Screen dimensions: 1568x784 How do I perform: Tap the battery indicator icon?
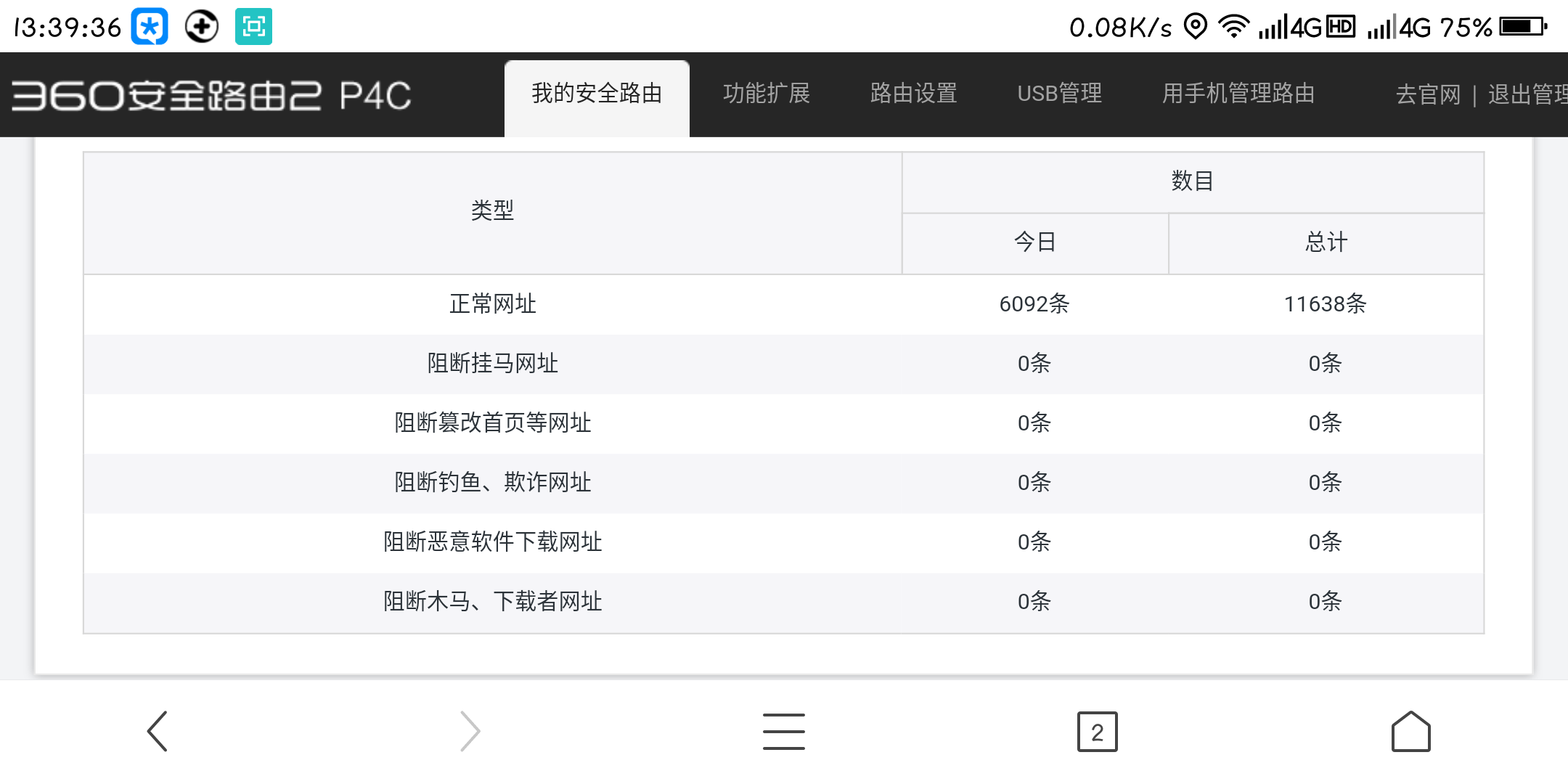click(1524, 27)
